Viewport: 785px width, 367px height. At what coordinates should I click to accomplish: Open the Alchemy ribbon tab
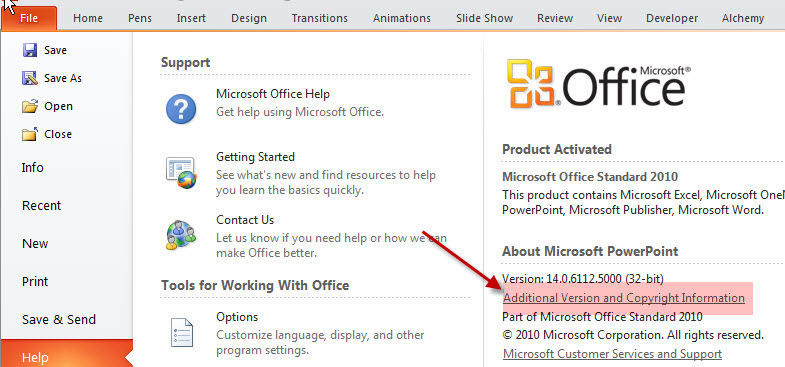[743, 19]
